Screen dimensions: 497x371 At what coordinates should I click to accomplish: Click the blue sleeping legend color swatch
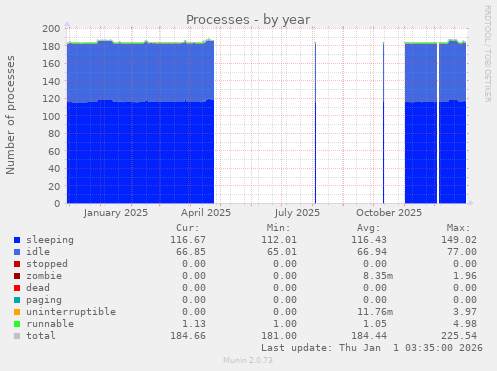17,240
